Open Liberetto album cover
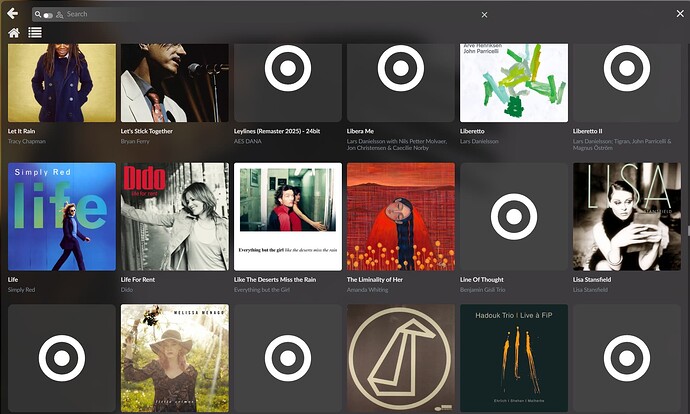 pos(514,83)
